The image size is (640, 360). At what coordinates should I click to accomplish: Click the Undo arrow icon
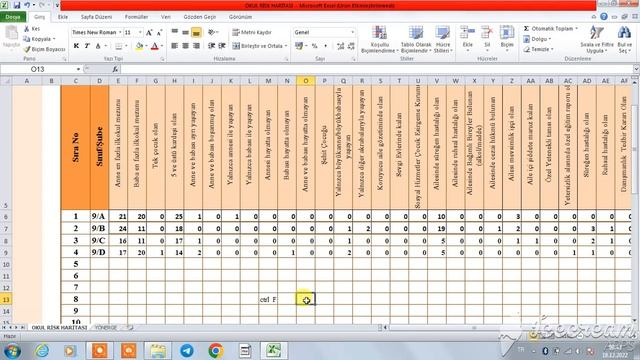click(27, 5)
